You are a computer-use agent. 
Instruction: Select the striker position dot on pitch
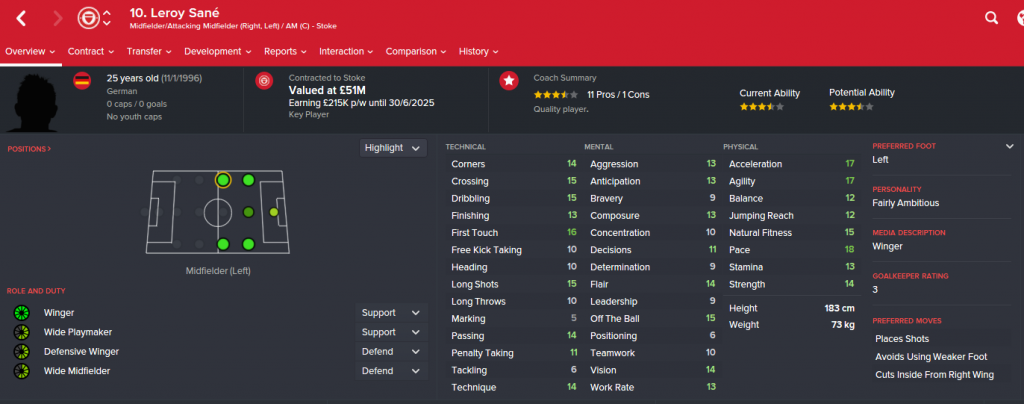click(x=274, y=212)
